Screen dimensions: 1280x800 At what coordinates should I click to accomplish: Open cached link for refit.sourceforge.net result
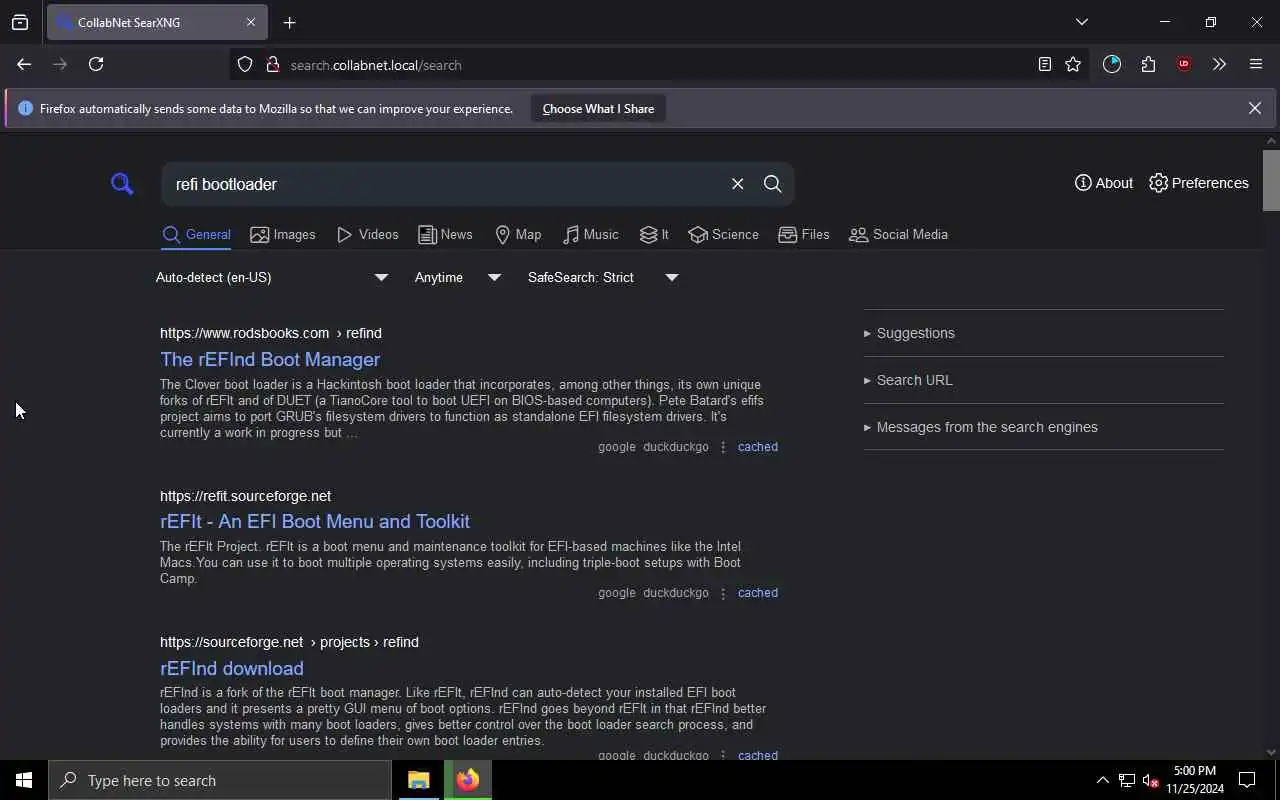point(757,593)
